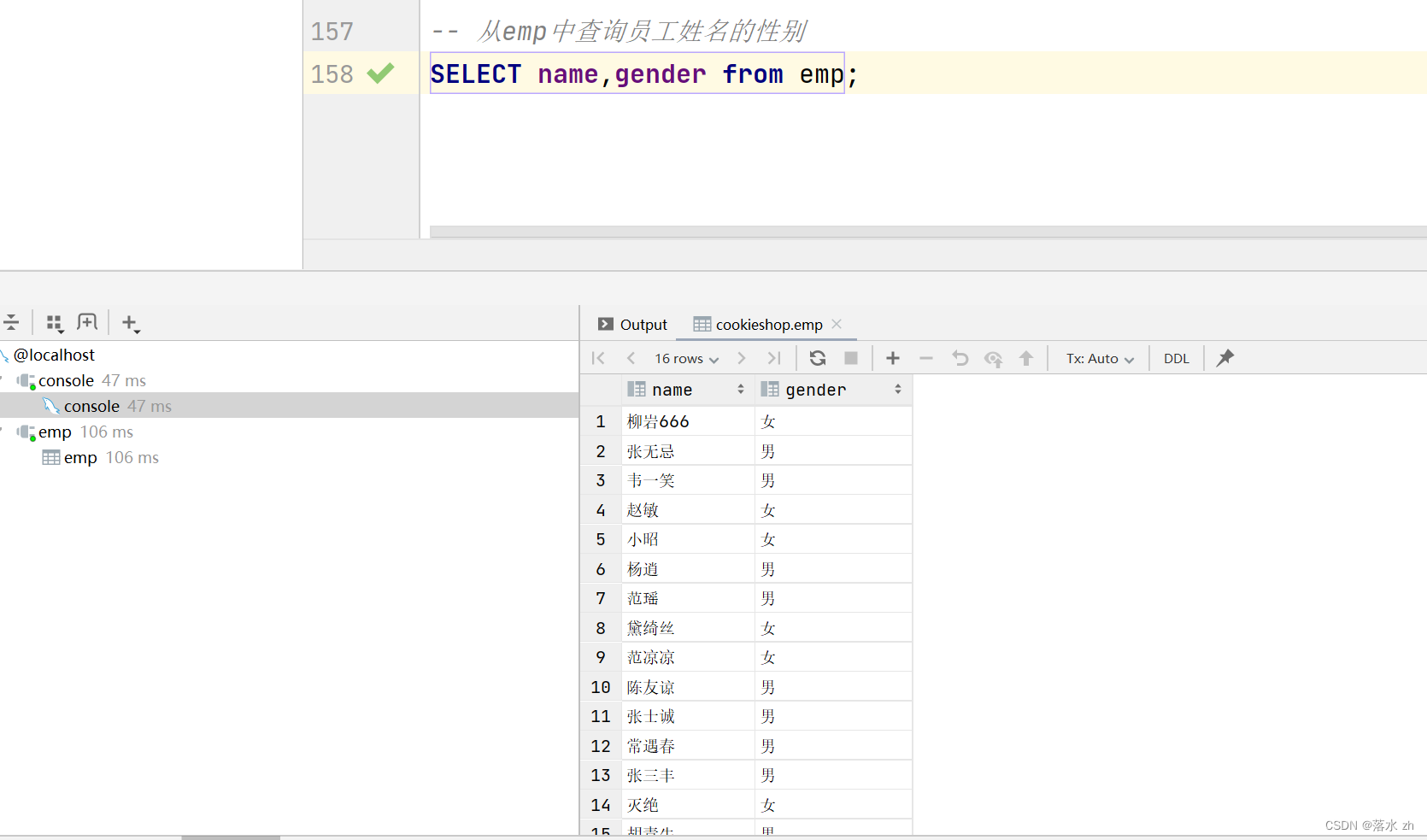Add a new row with plus icon
This screenshot has width=1427, height=840.
click(893, 358)
